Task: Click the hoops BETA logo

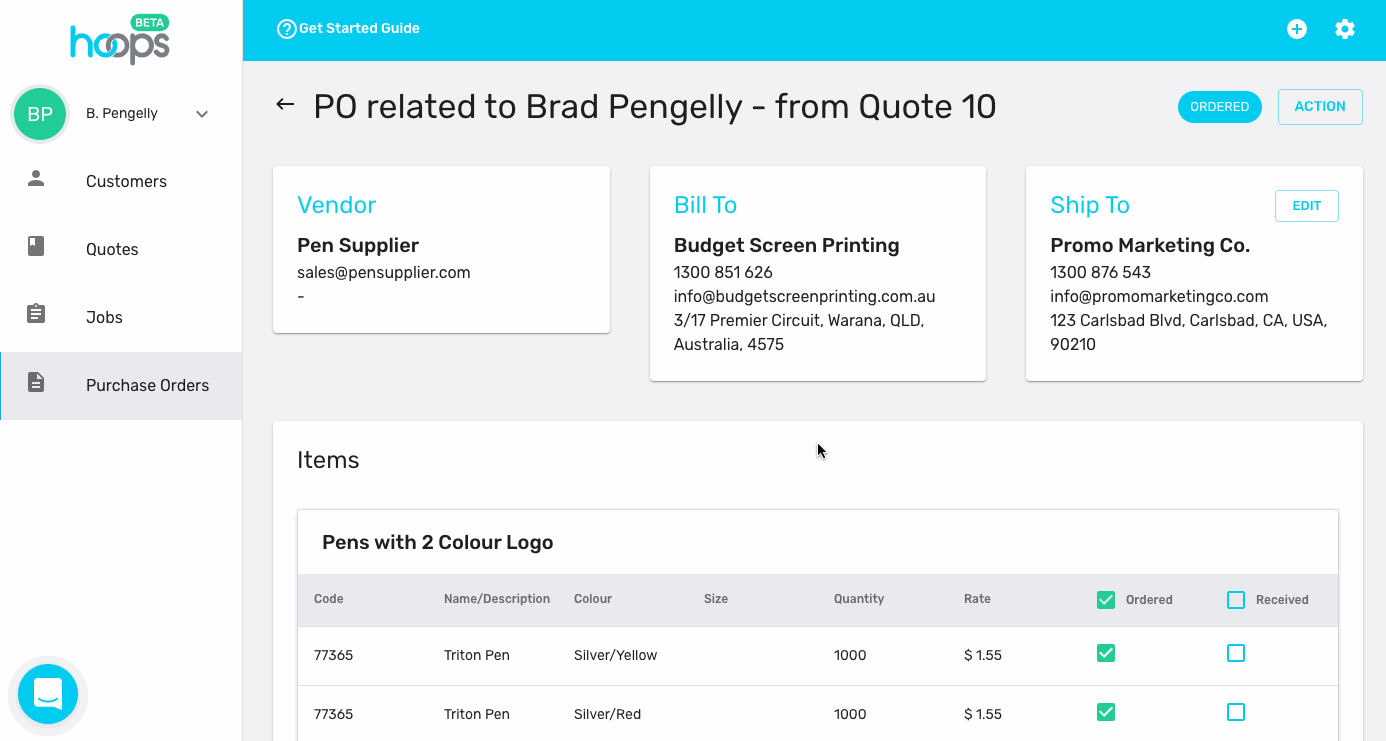Action: coord(120,40)
